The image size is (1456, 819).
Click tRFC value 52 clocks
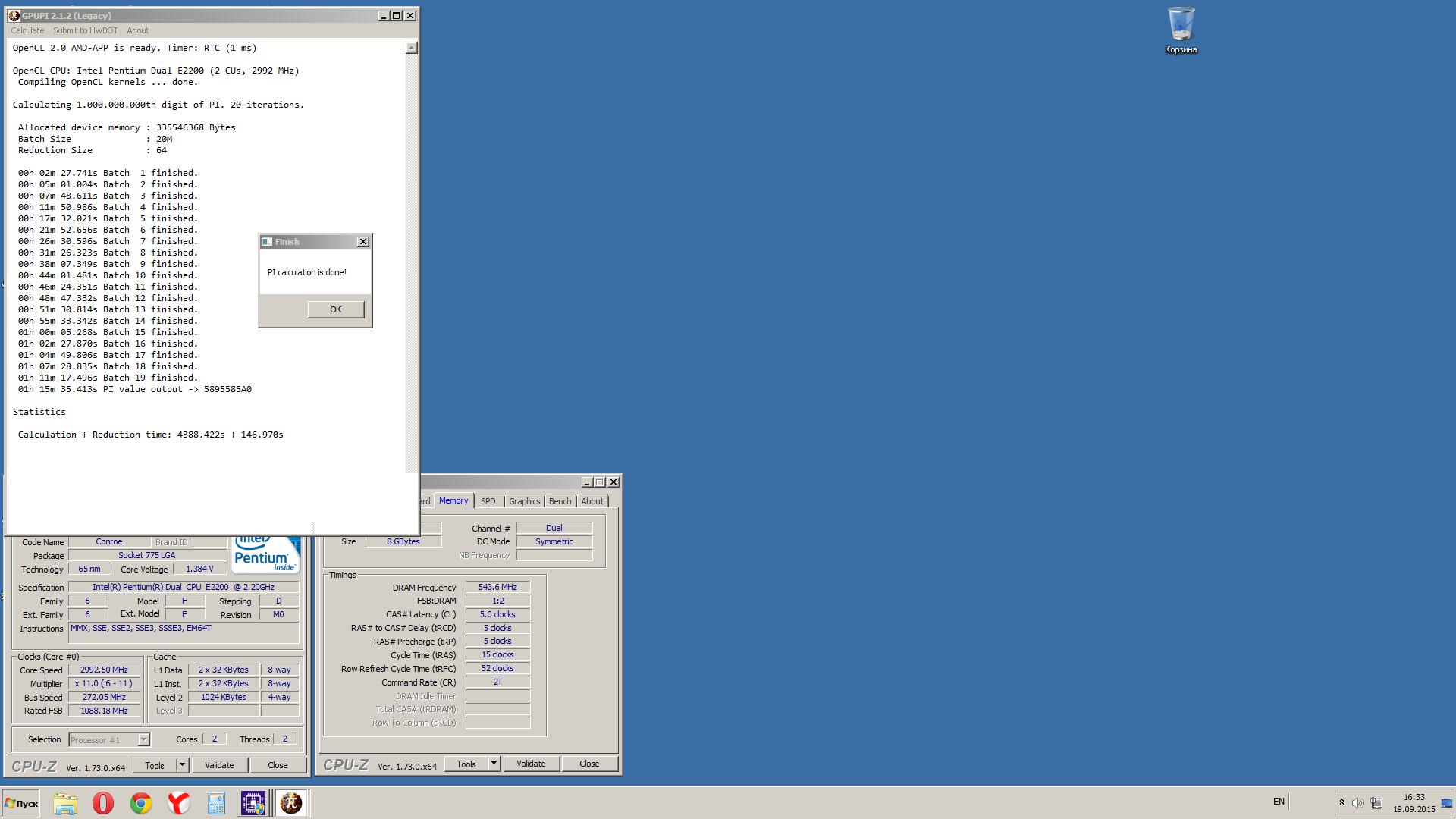click(x=497, y=668)
